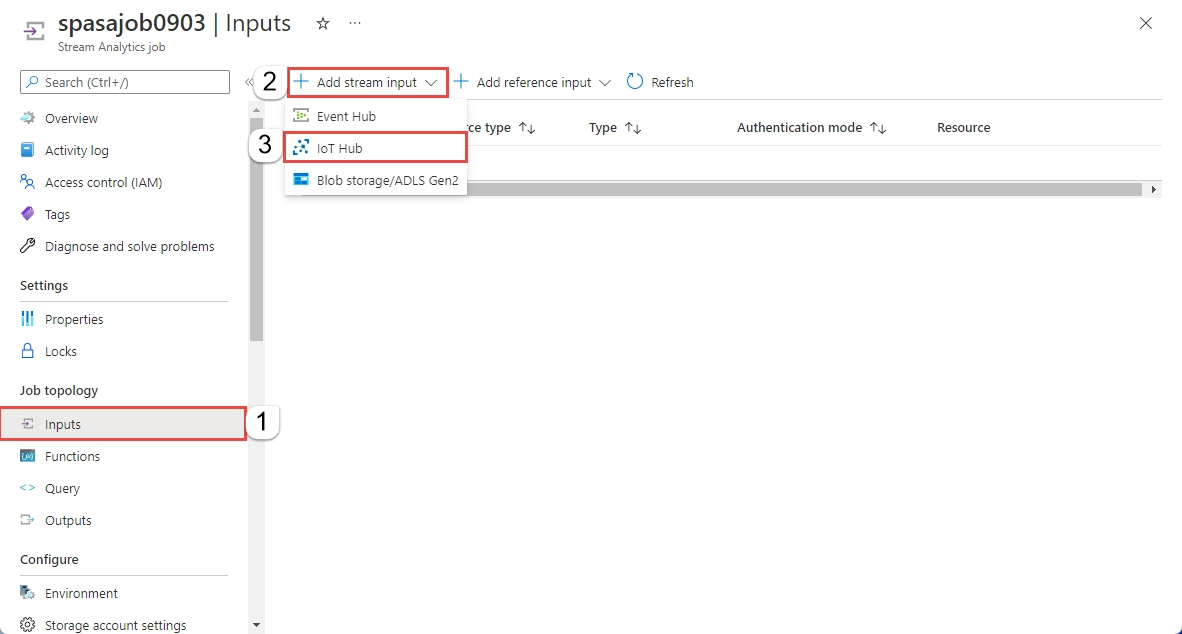The width and height of the screenshot is (1182, 634).
Task: Open the Overview page of the job
Action: pos(68,118)
